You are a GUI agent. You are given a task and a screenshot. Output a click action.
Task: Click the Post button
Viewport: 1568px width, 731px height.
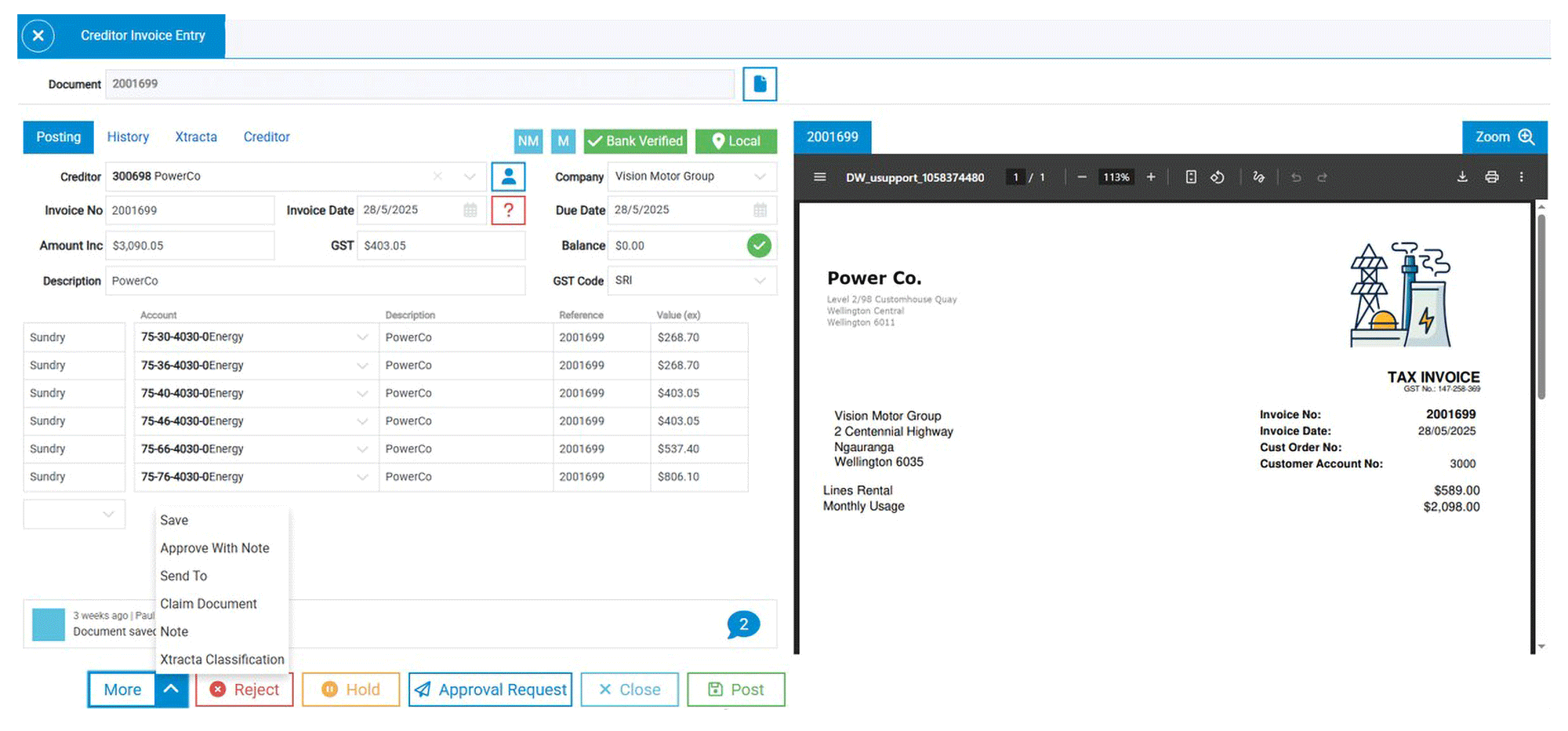[735, 689]
